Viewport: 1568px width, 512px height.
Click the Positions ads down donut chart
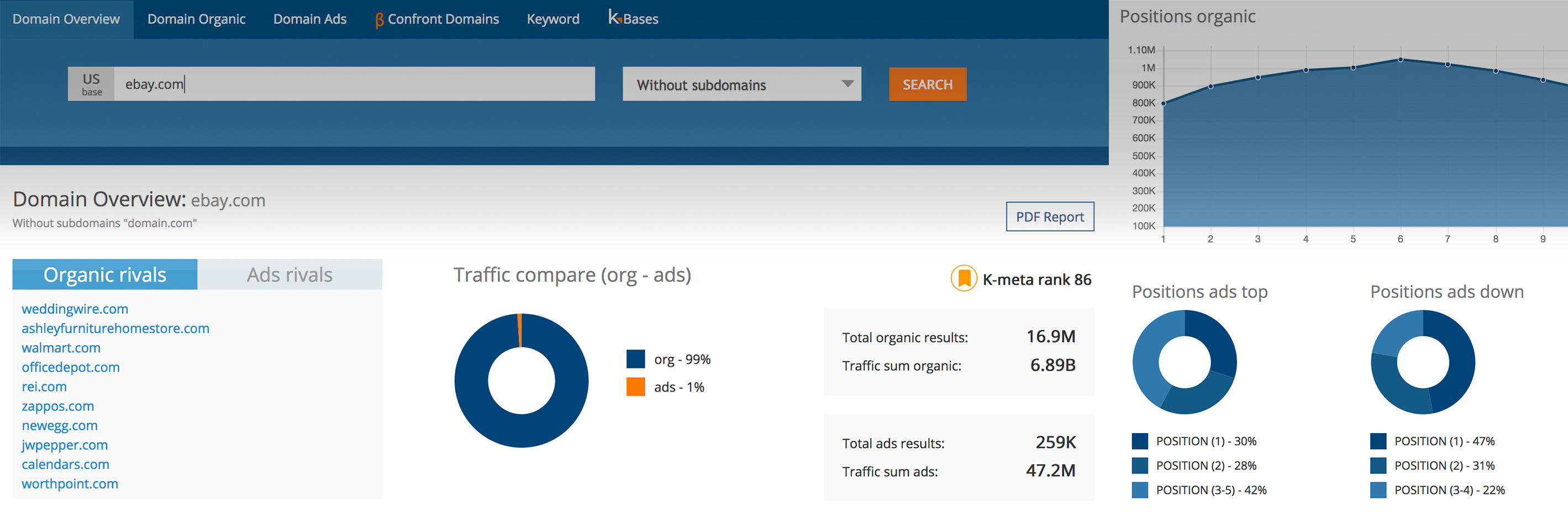(x=1423, y=362)
